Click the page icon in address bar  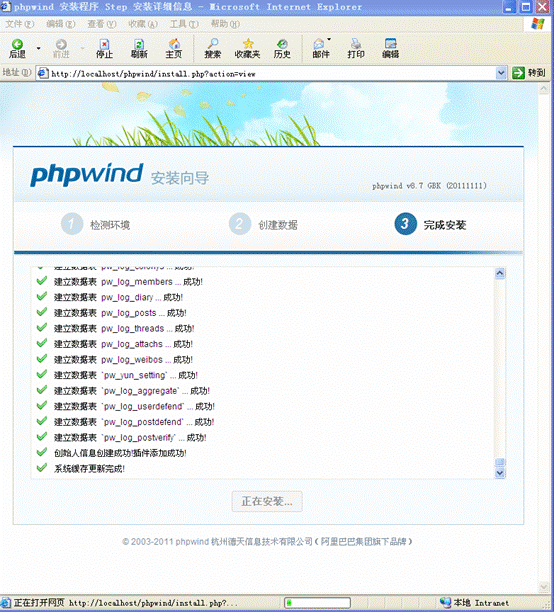[43, 73]
